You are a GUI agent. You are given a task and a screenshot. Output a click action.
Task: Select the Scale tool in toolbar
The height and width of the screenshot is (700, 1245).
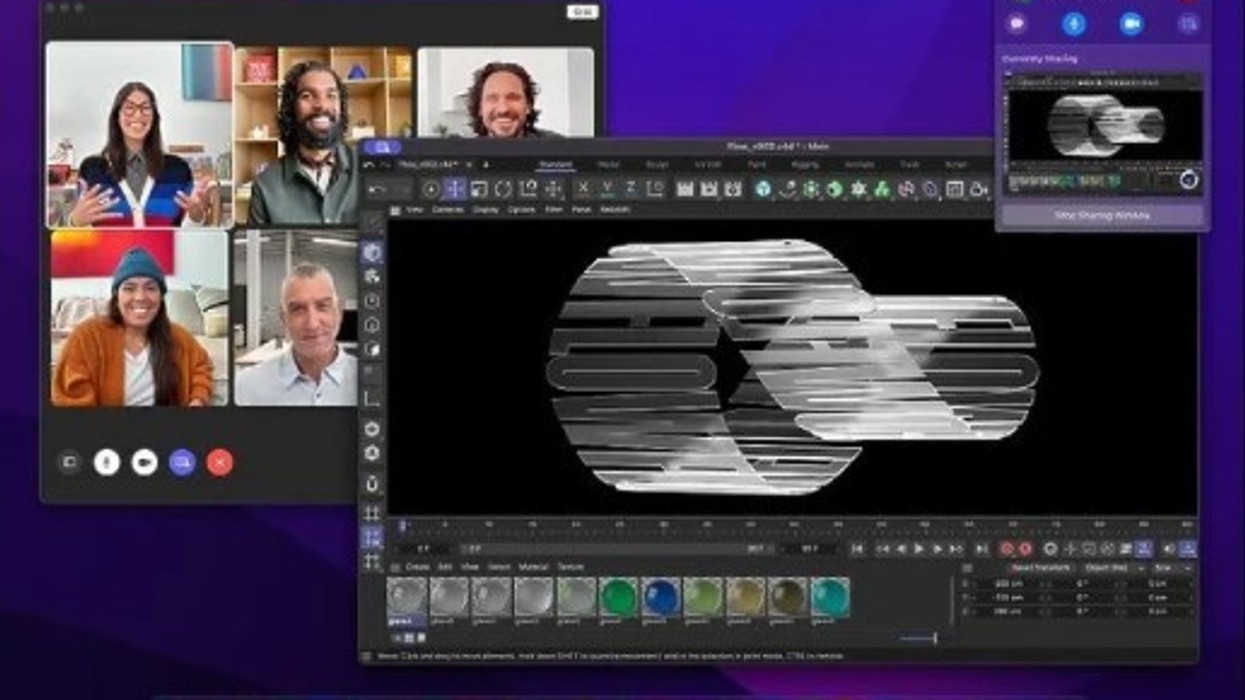479,189
